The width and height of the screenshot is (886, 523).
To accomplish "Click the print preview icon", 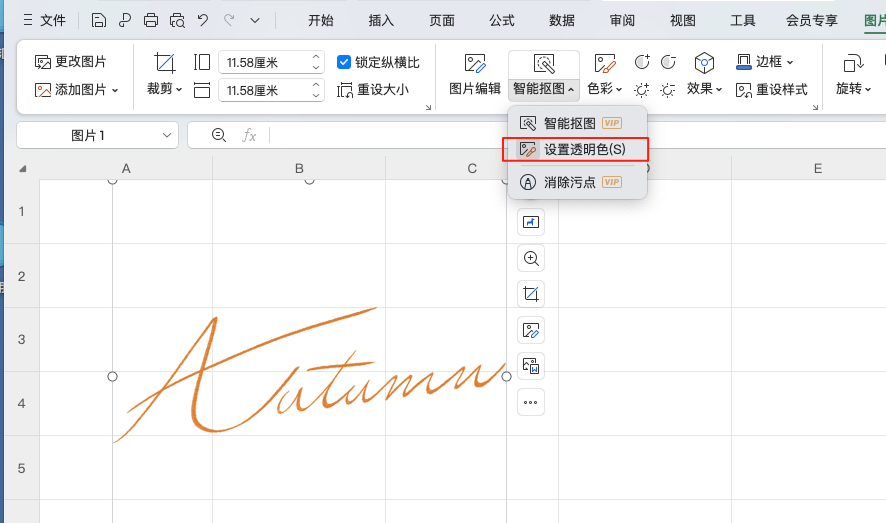I will pyautogui.click(x=177, y=20).
